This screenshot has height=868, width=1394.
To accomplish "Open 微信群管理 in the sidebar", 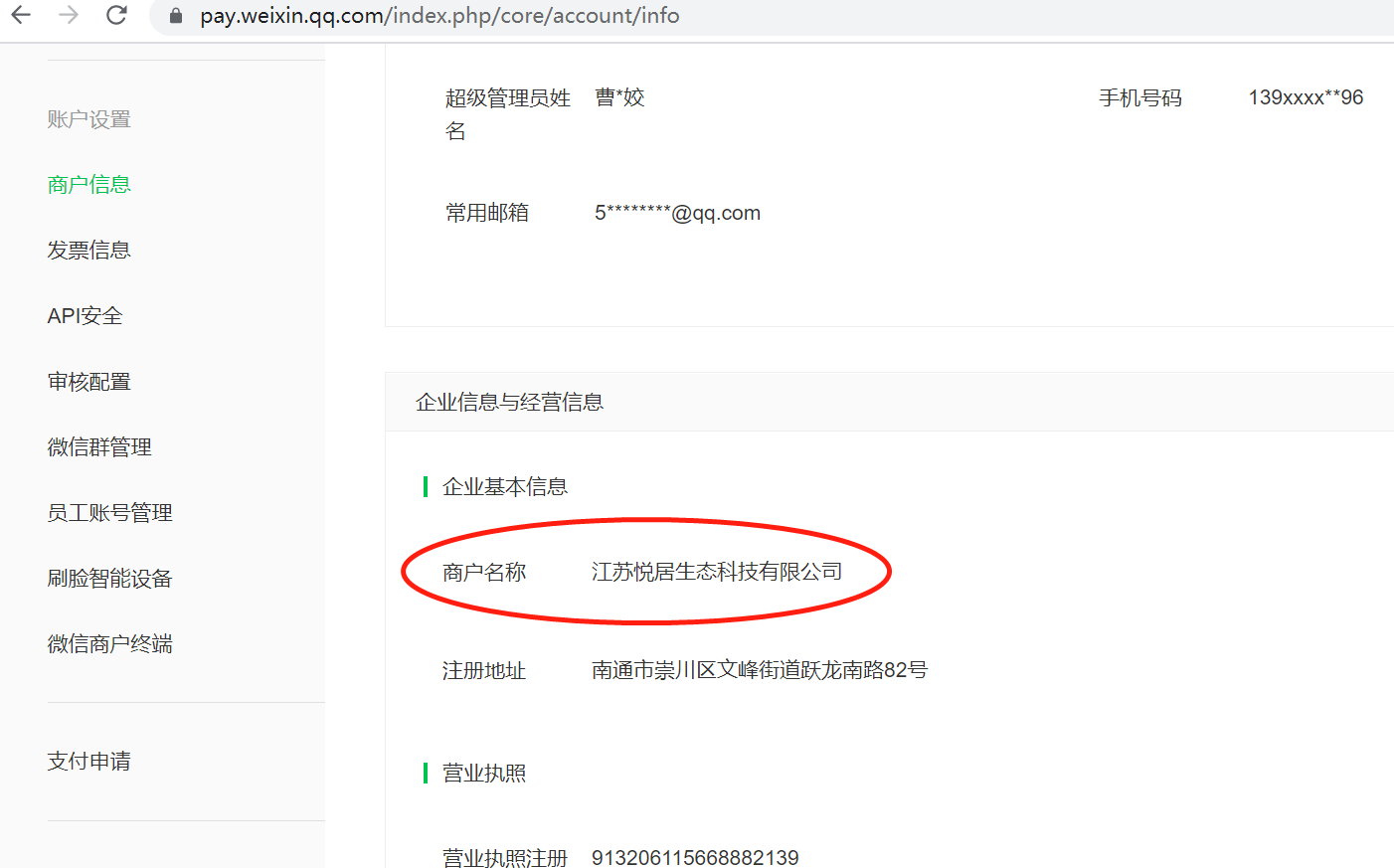I will 99,447.
